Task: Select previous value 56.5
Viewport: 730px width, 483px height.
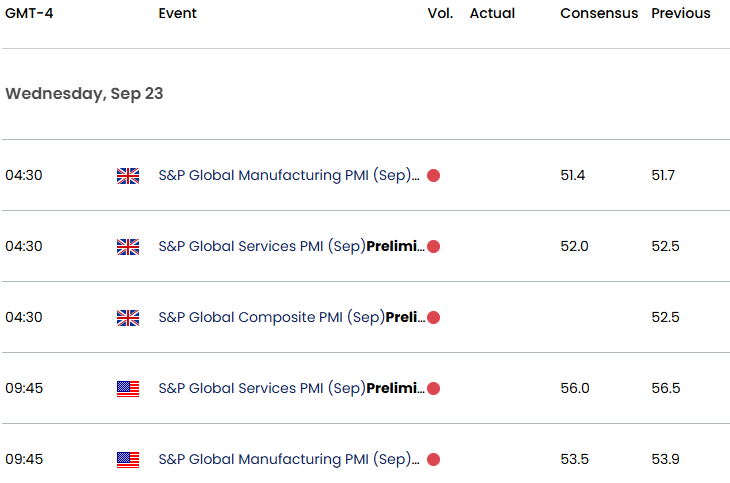Action: [666, 388]
